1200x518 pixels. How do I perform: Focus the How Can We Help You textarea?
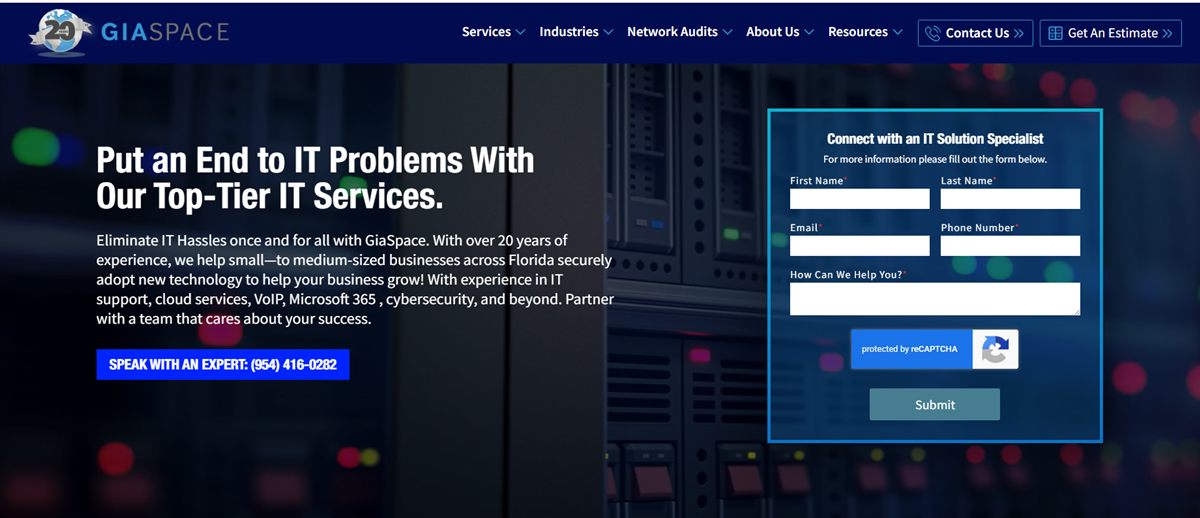click(935, 299)
